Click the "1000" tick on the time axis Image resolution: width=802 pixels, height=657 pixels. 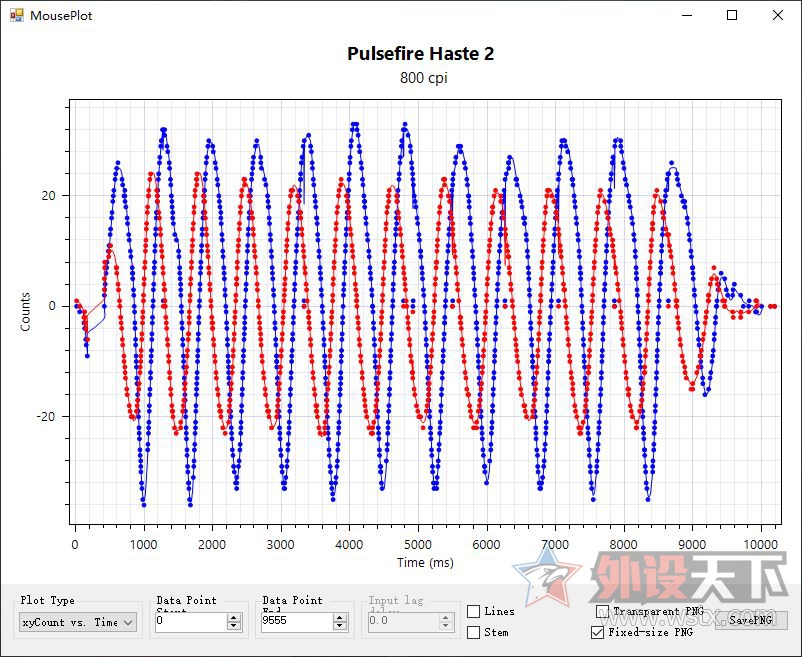click(x=144, y=545)
